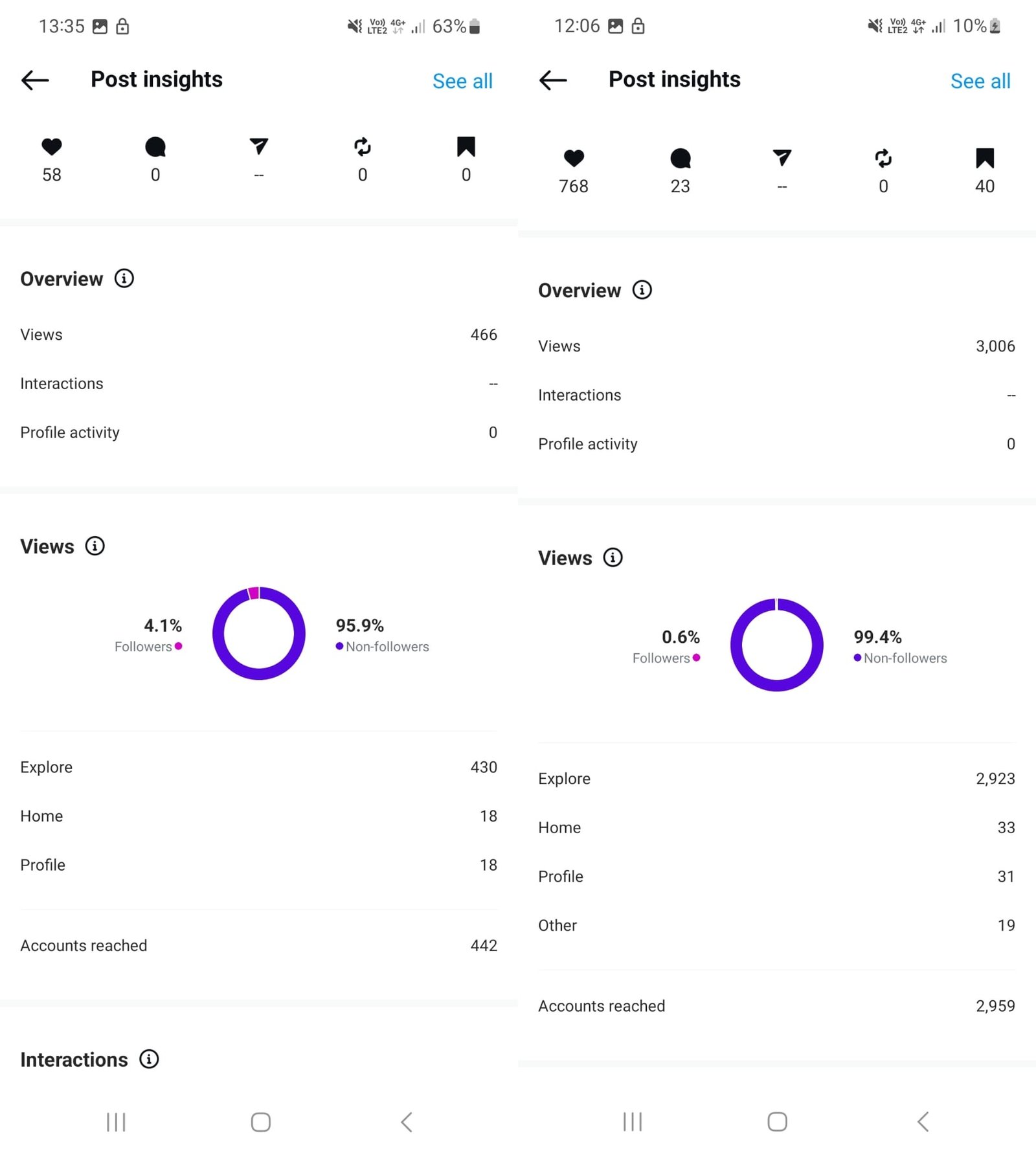The image size is (1036, 1151).
Task: Tap the bookmark icon on the left screen
Action: 466,146
